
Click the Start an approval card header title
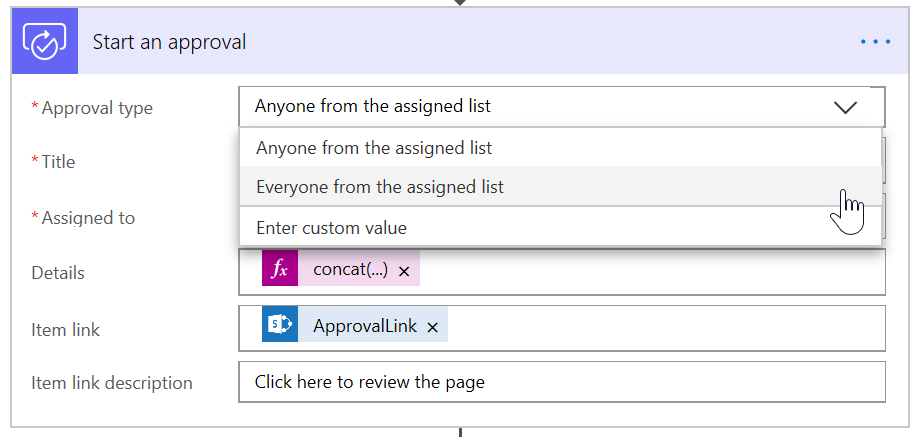tap(170, 42)
